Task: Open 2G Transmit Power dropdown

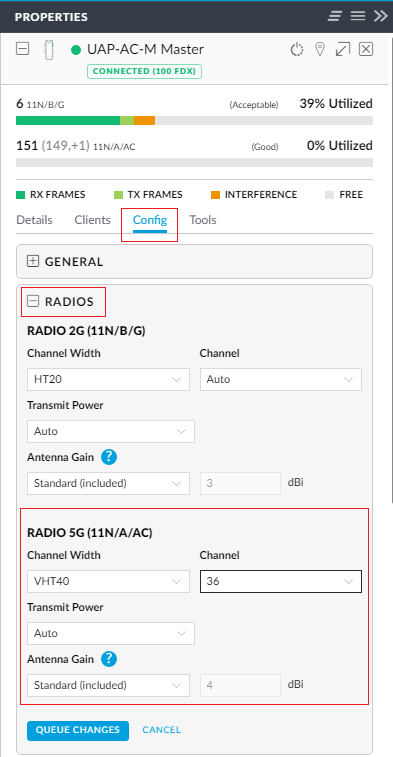Action: 111,432
